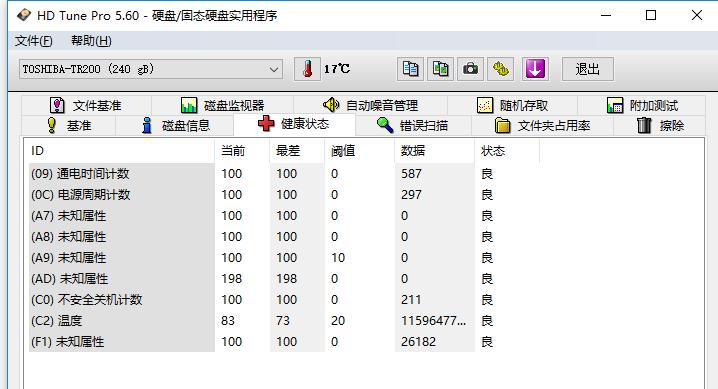
Task: Switch to the 擦除 tab
Action: (x=660, y=125)
